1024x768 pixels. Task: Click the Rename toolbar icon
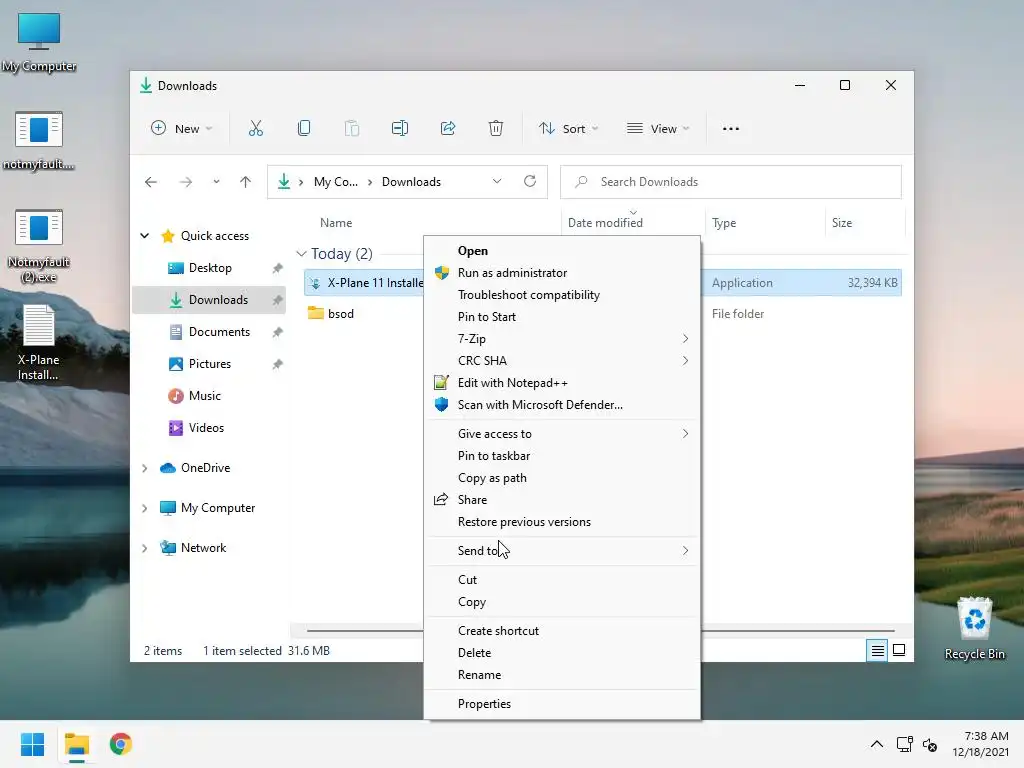coord(400,129)
